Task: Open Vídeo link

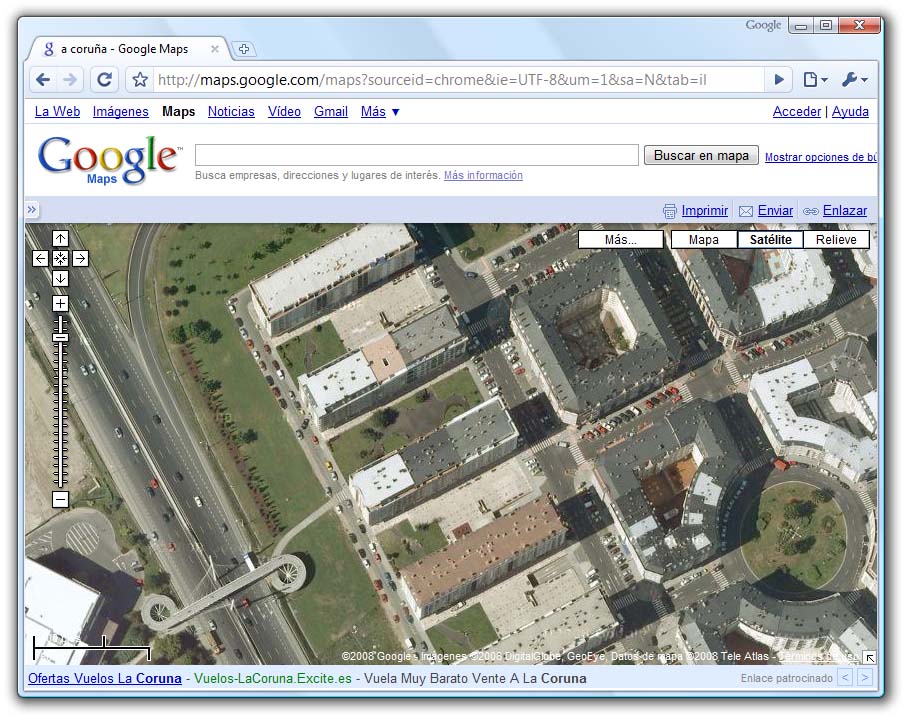Action: tap(284, 112)
